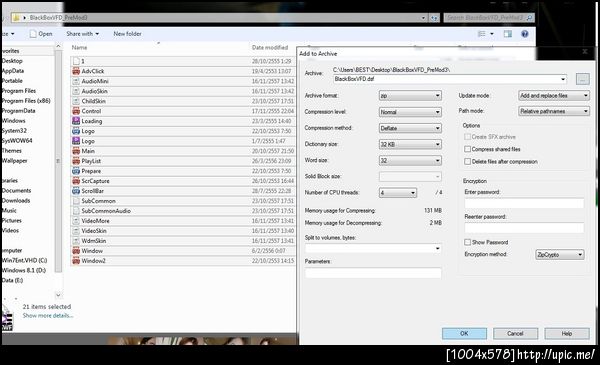Select Windows 8.1 (D:) drive
This screenshot has height=365, width=600.
tap(24, 270)
